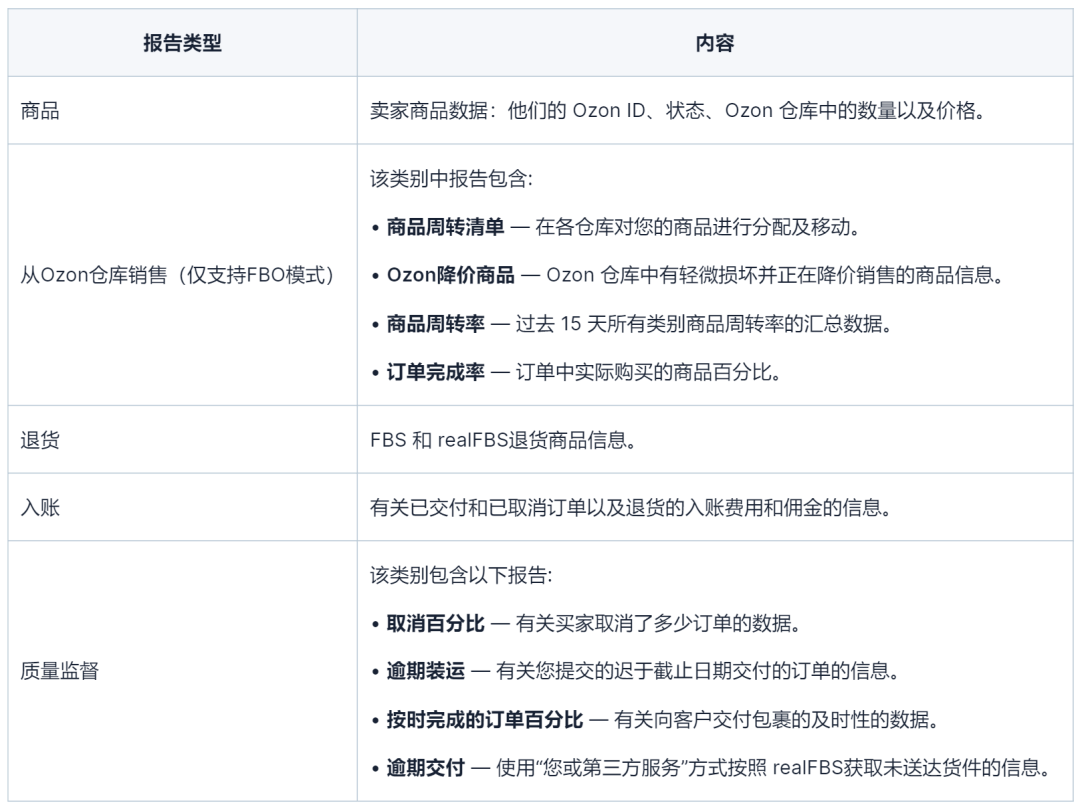The image size is (1080, 807).
Task: Click the bold 商品周转清单 term
Action: [x=445, y=227]
